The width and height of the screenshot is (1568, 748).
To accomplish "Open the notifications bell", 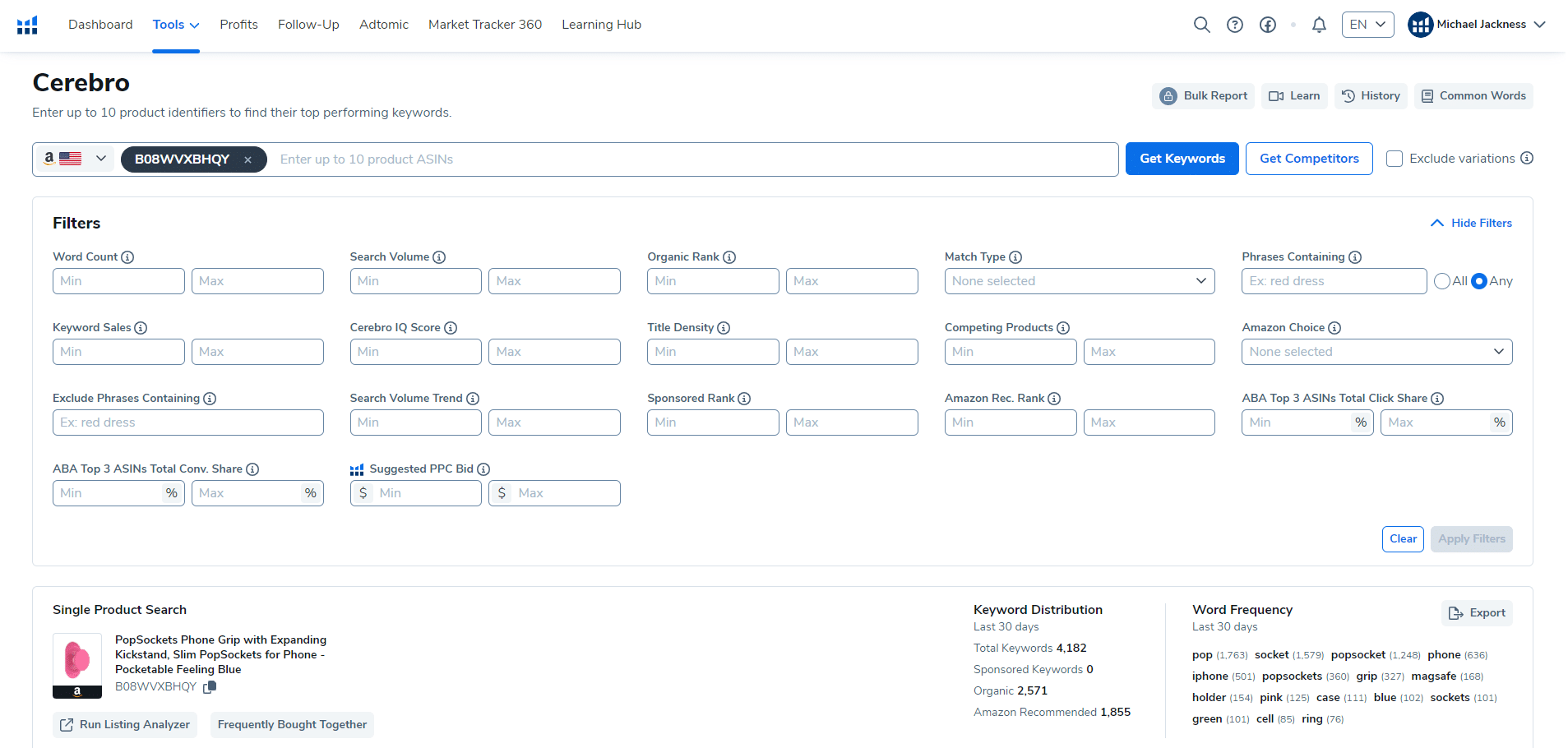I will point(1319,25).
